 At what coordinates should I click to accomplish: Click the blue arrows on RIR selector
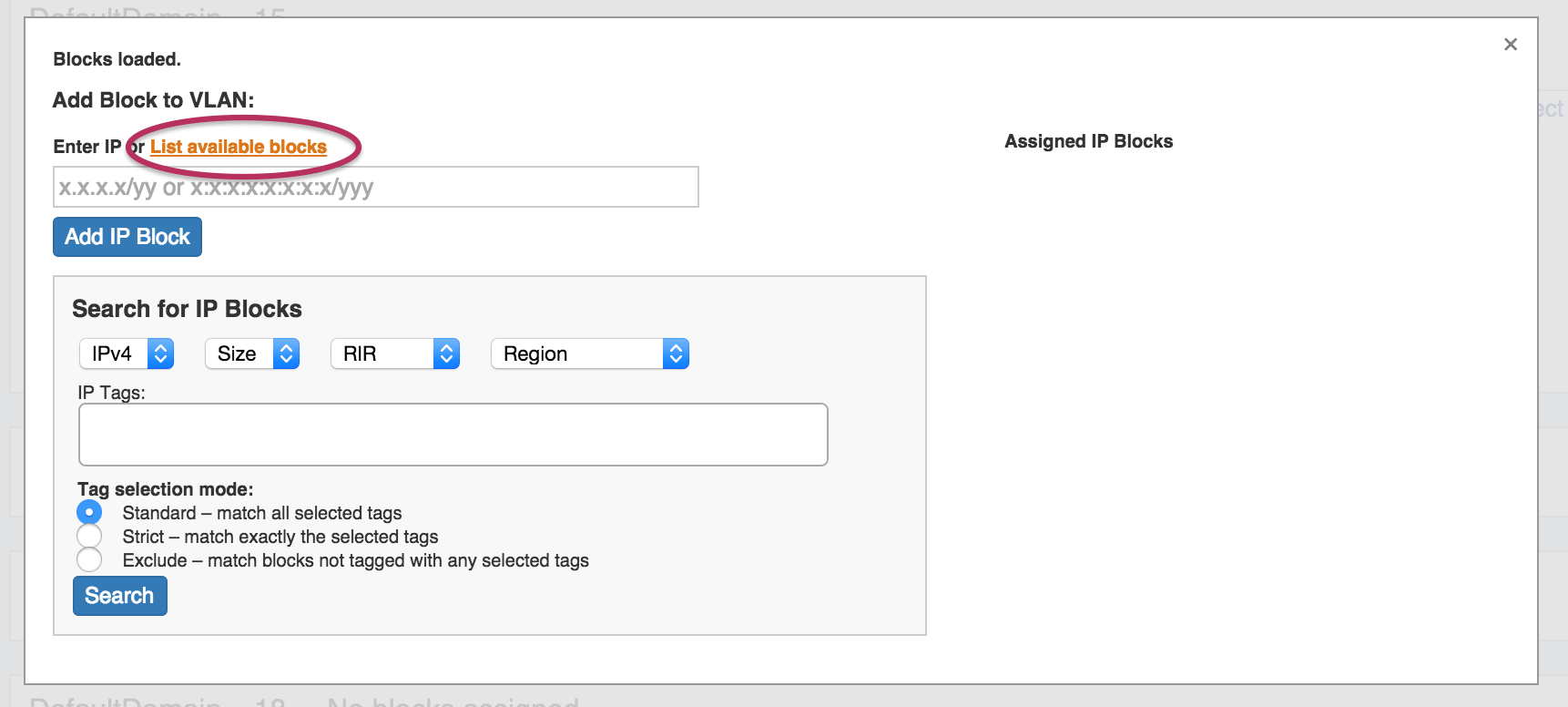(446, 353)
